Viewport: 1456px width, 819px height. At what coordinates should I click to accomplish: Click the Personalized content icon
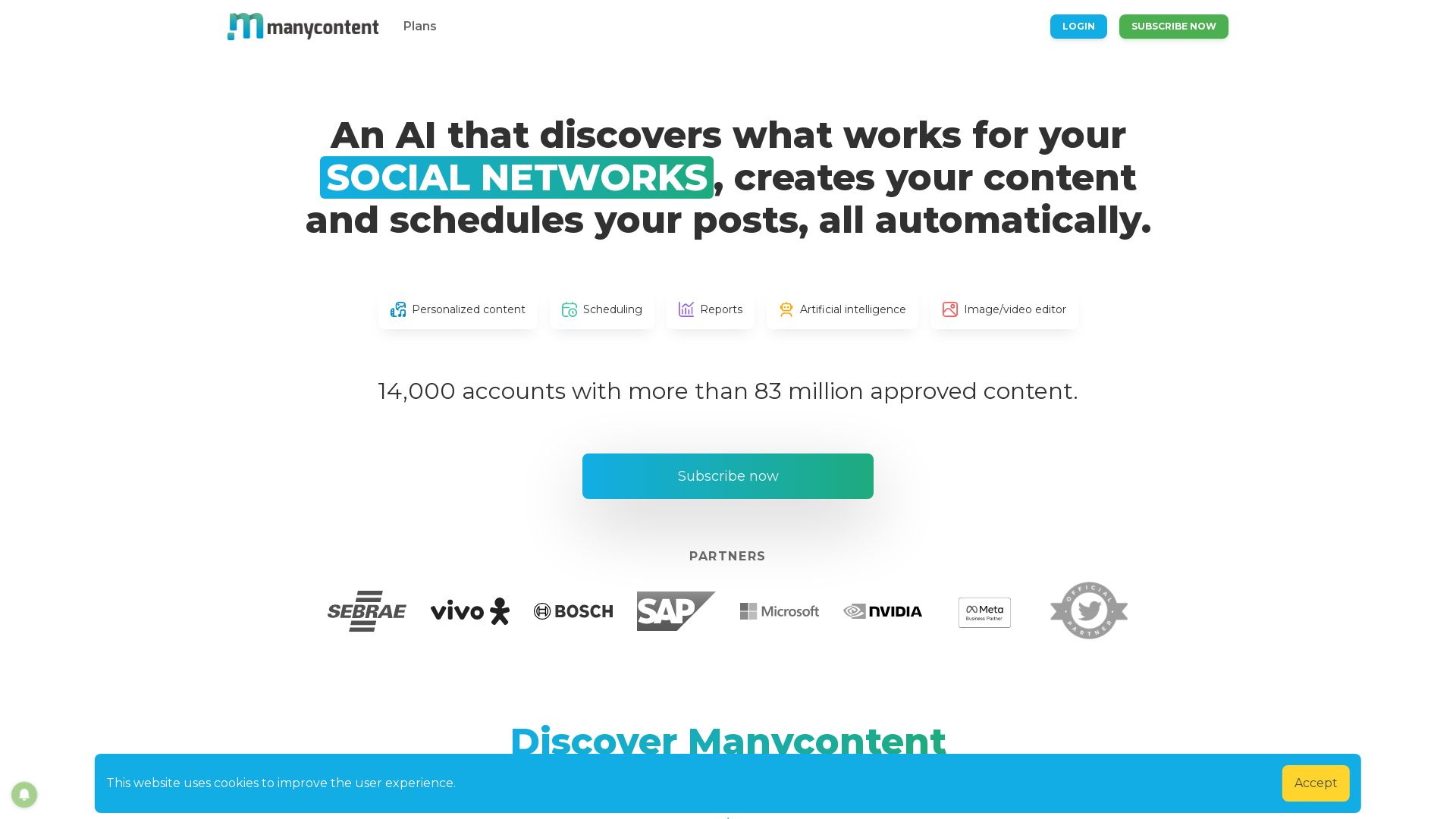pyautogui.click(x=397, y=309)
